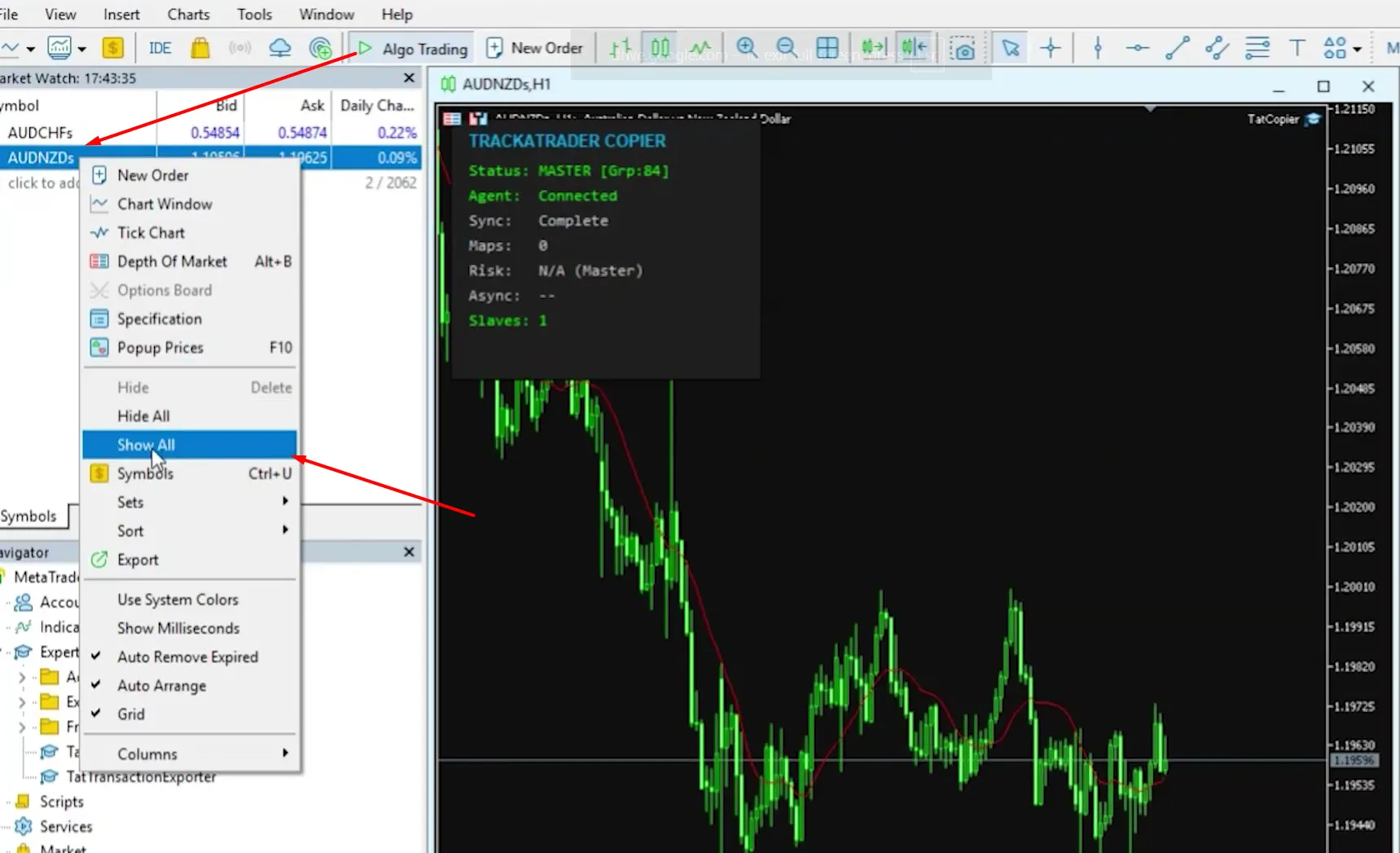Close the Navigator panel
This screenshot has width=1400, height=853.
pyautogui.click(x=409, y=552)
